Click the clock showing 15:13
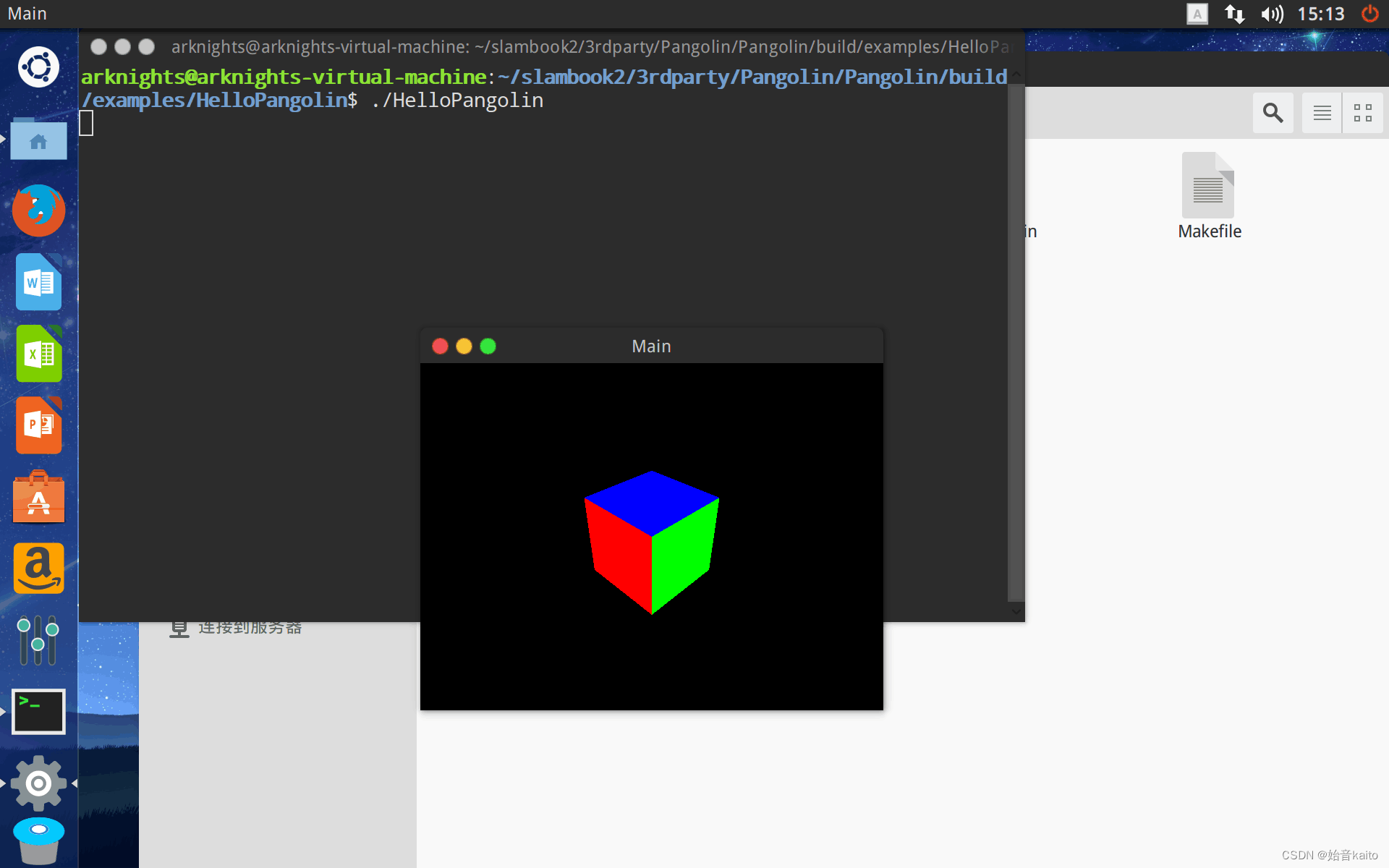The width and height of the screenshot is (1389, 868). (1320, 14)
